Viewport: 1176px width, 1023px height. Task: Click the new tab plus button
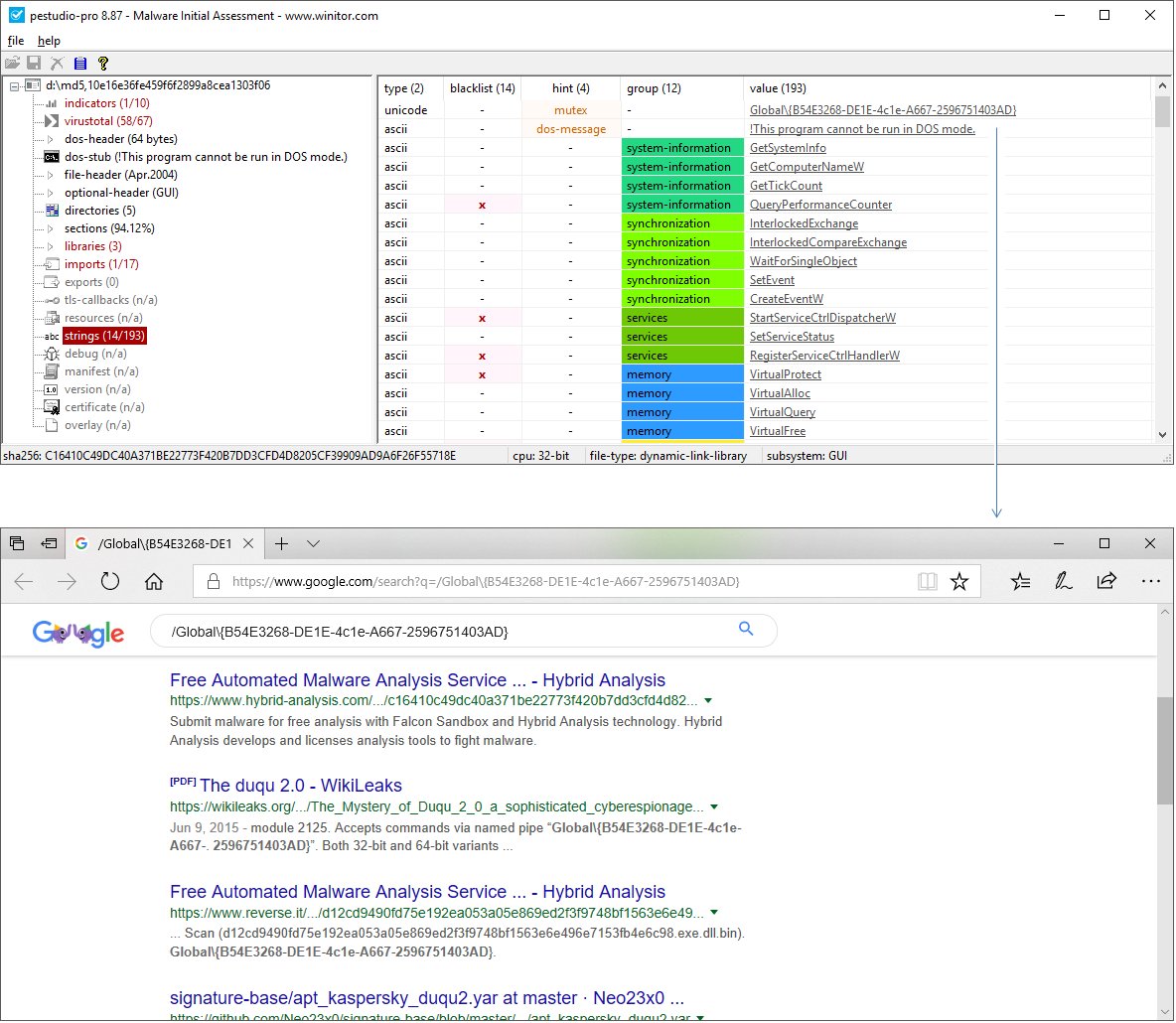coord(281,544)
